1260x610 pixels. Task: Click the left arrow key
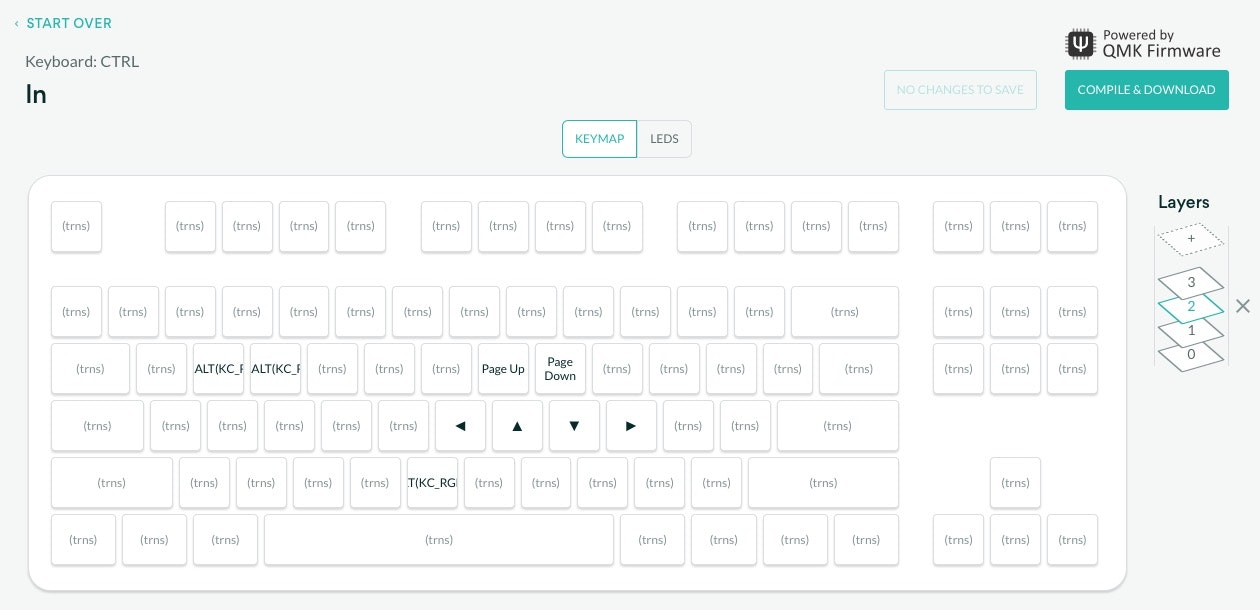pyautogui.click(x=460, y=426)
